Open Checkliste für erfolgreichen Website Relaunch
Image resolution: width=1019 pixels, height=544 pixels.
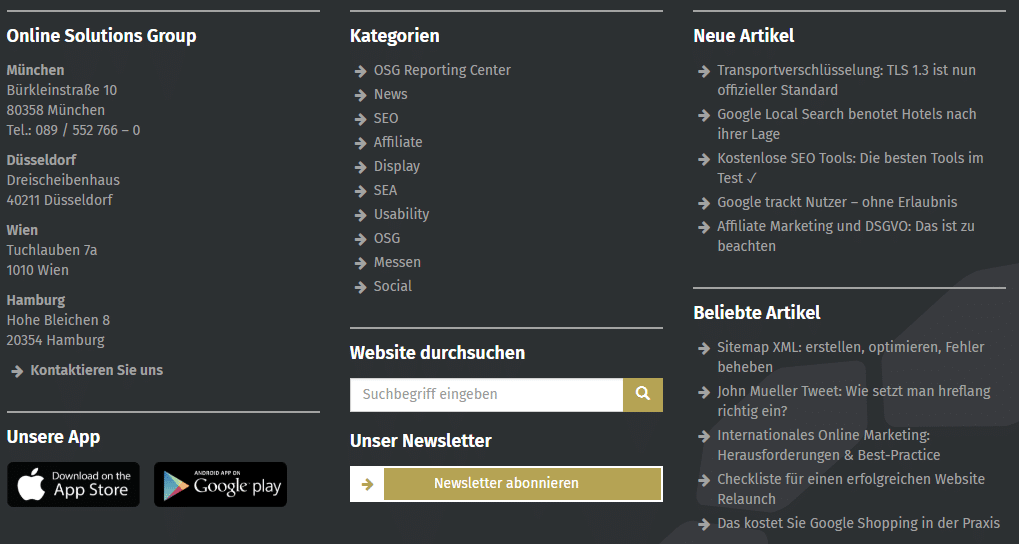(851, 489)
